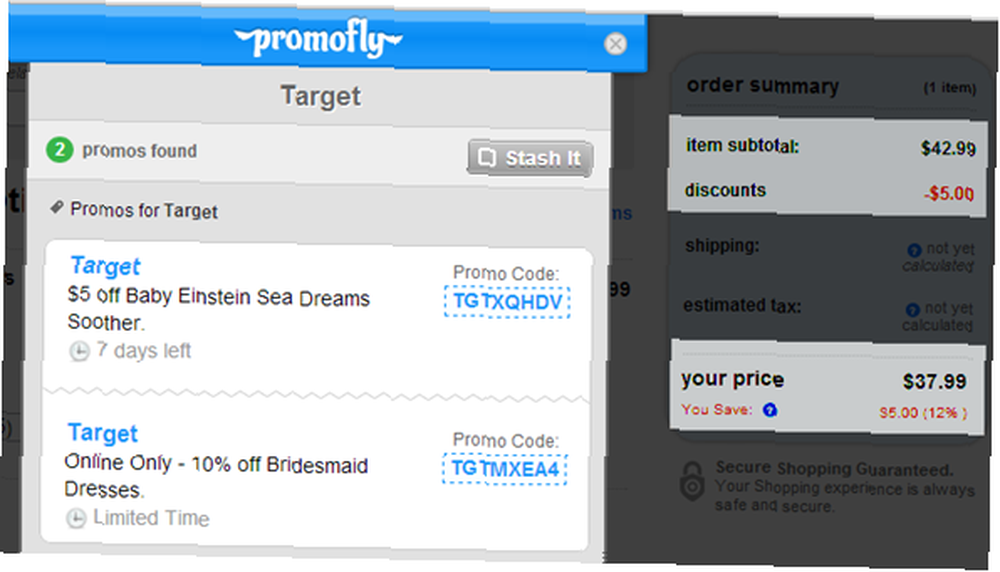This screenshot has width=1000, height=572.
Task: Click the Promofly logo in header
Action: coord(318,38)
